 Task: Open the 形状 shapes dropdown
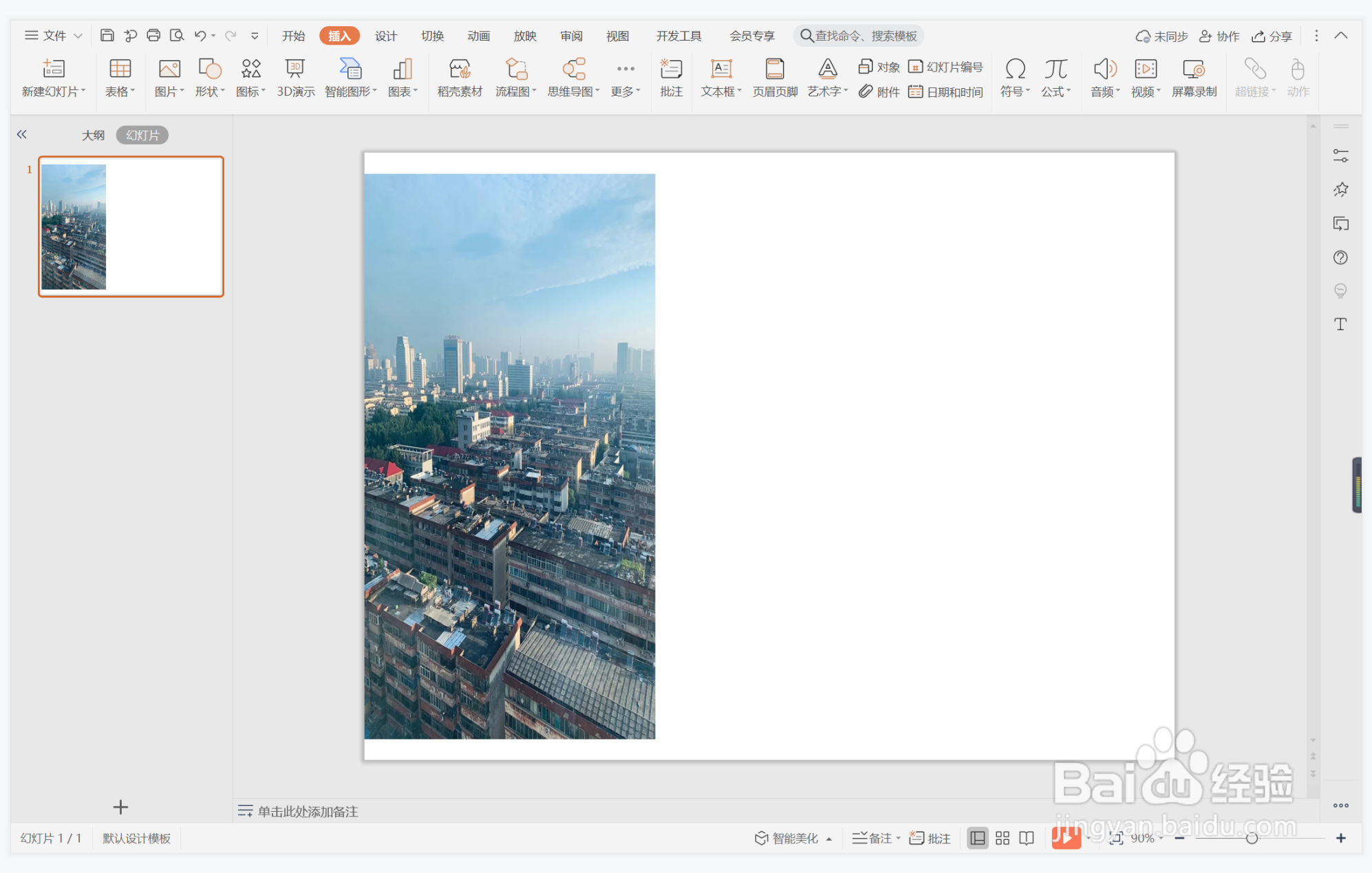coord(210,91)
